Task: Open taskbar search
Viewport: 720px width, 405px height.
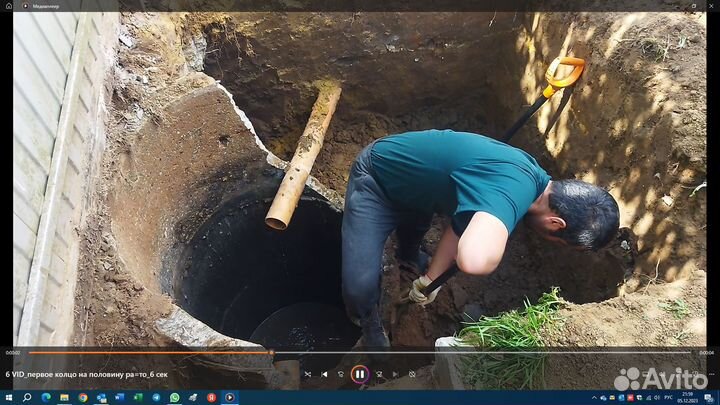Action: click(x=27, y=397)
